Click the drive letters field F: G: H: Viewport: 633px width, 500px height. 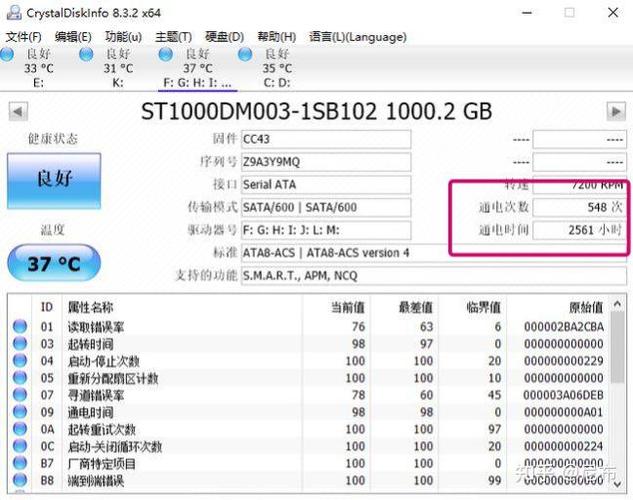tap(326, 230)
